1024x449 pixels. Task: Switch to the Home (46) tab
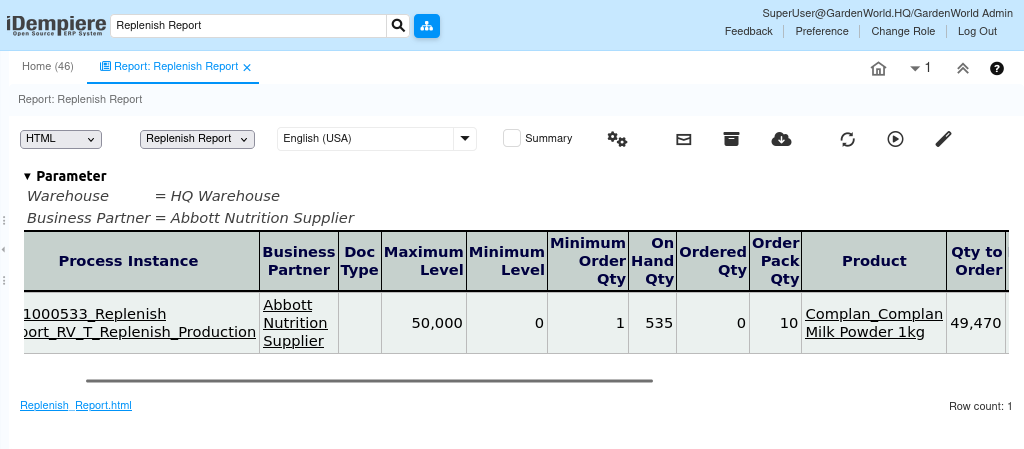click(48, 67)
